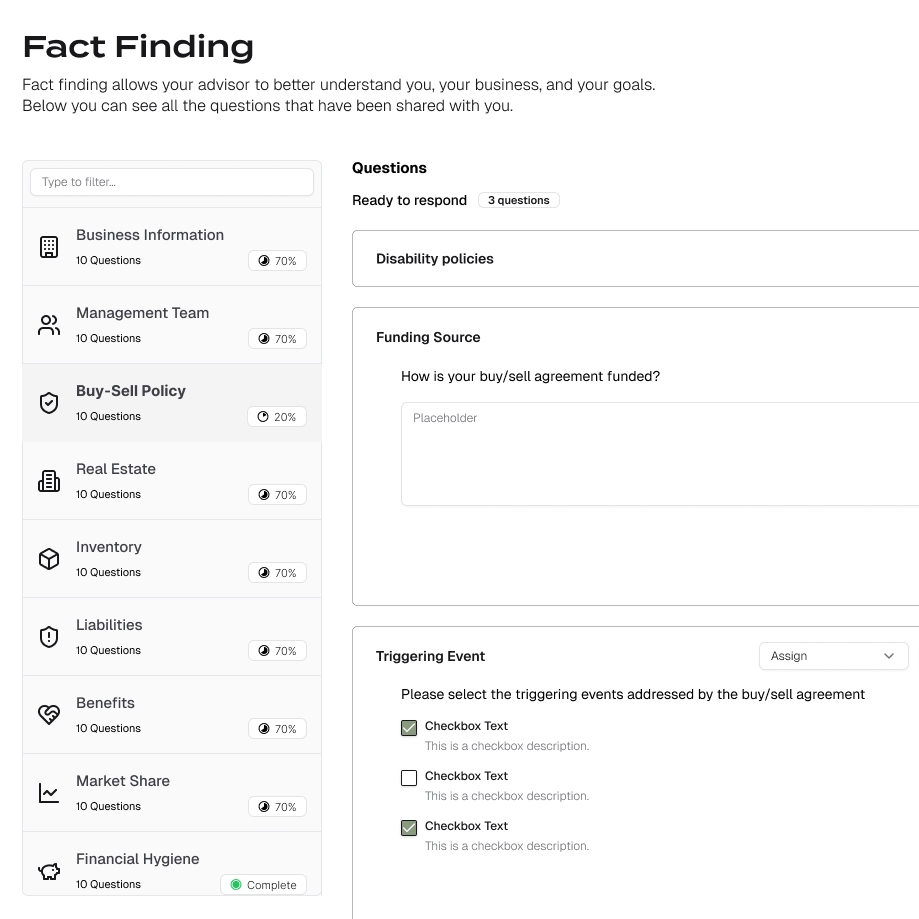Uncheck the third triggering event checkbox
The width and height of the screenshot is (919, 919).
point(408,828)
